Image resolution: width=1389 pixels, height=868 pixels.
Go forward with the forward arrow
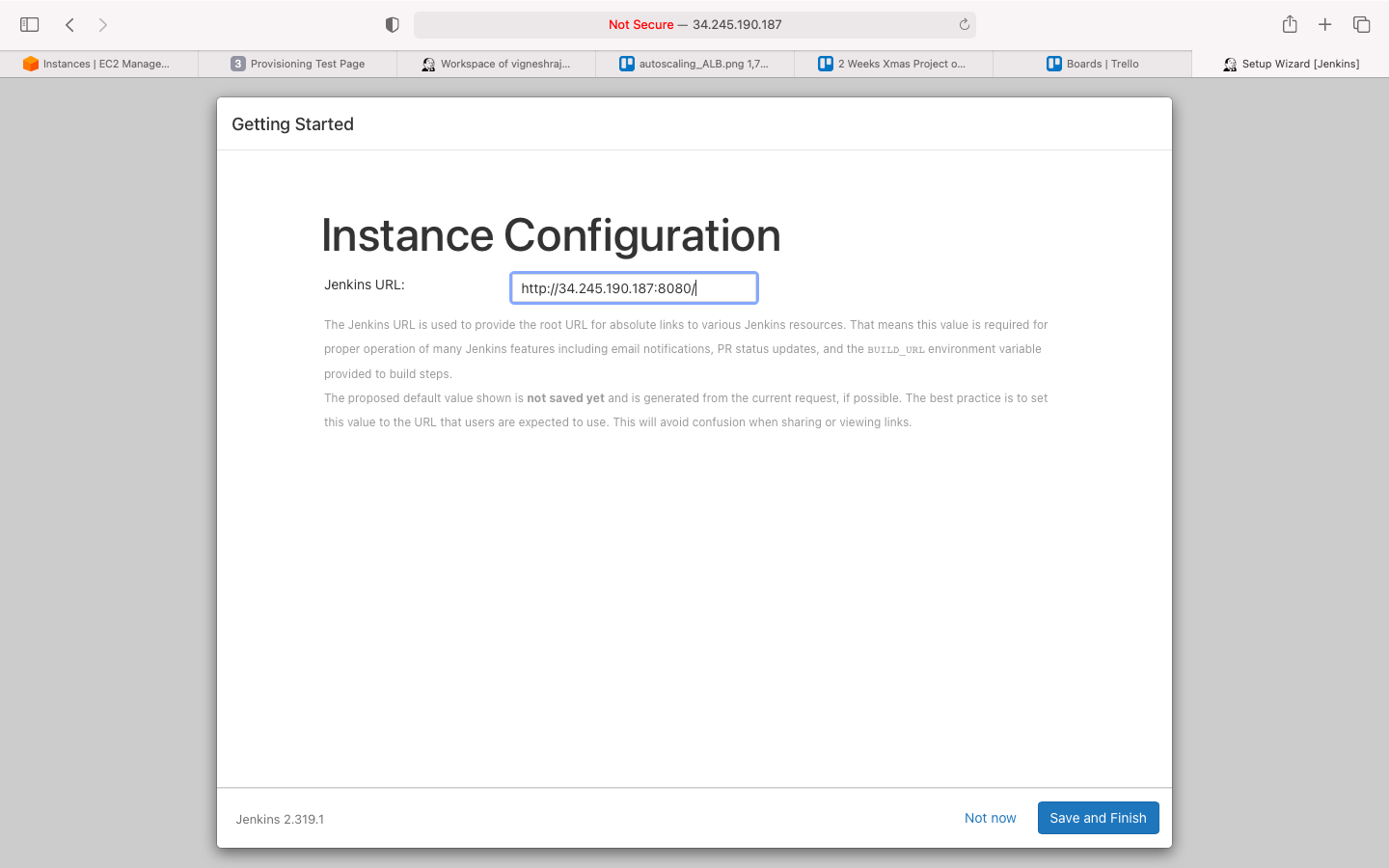[103, 24]
